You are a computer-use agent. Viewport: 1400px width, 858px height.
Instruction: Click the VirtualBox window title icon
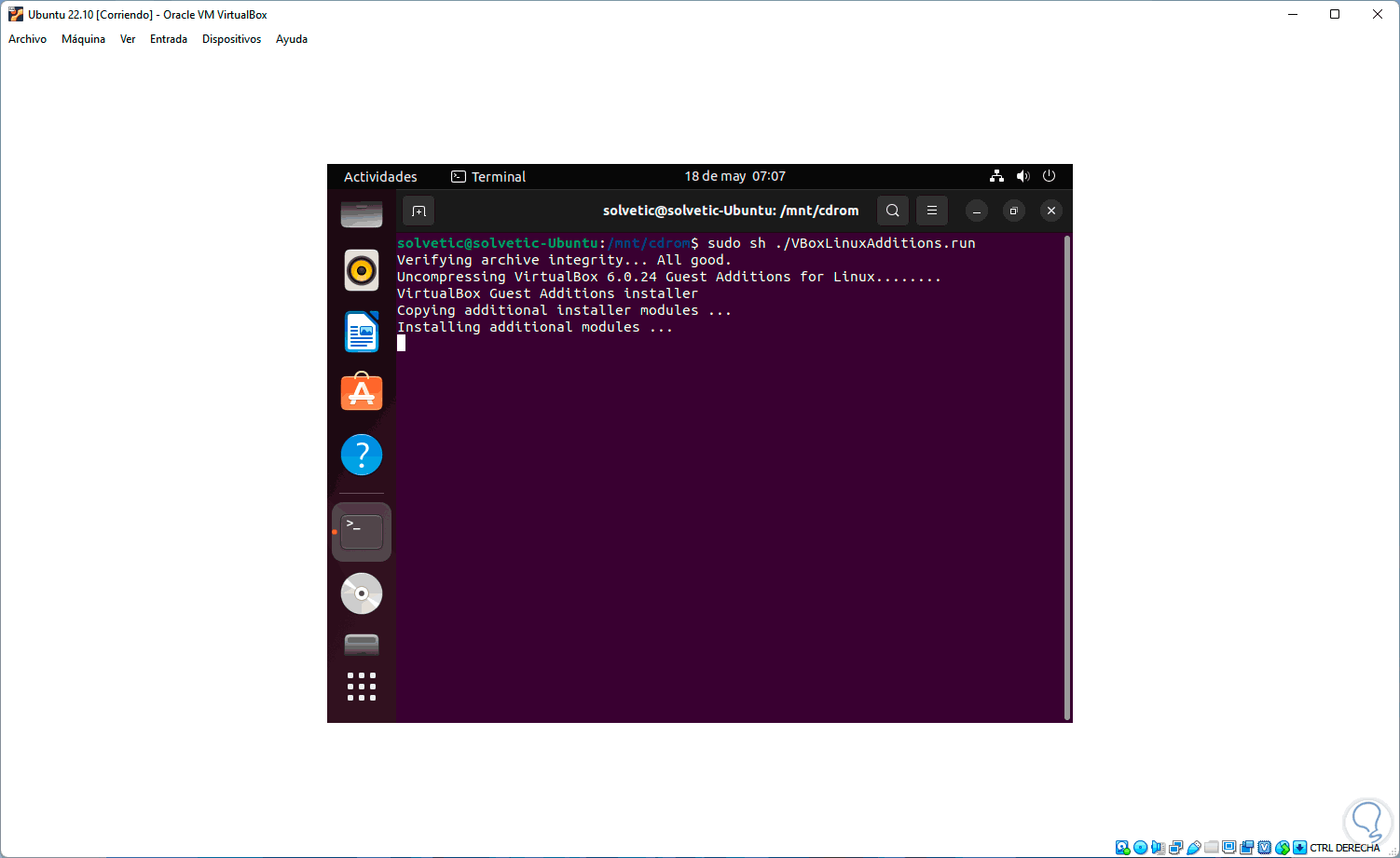coord(15,14)
